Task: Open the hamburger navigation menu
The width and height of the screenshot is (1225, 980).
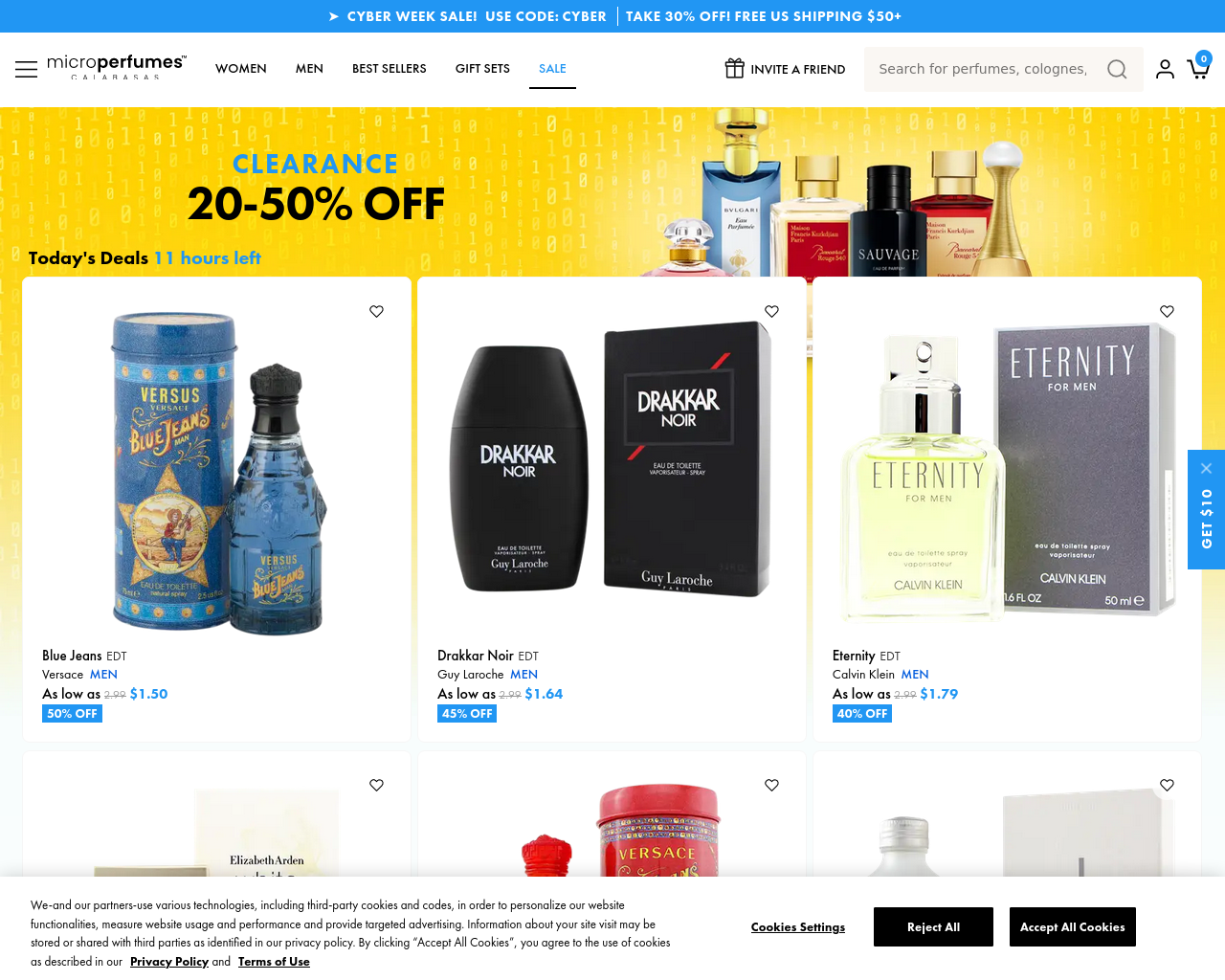Action: pos(26,69)
